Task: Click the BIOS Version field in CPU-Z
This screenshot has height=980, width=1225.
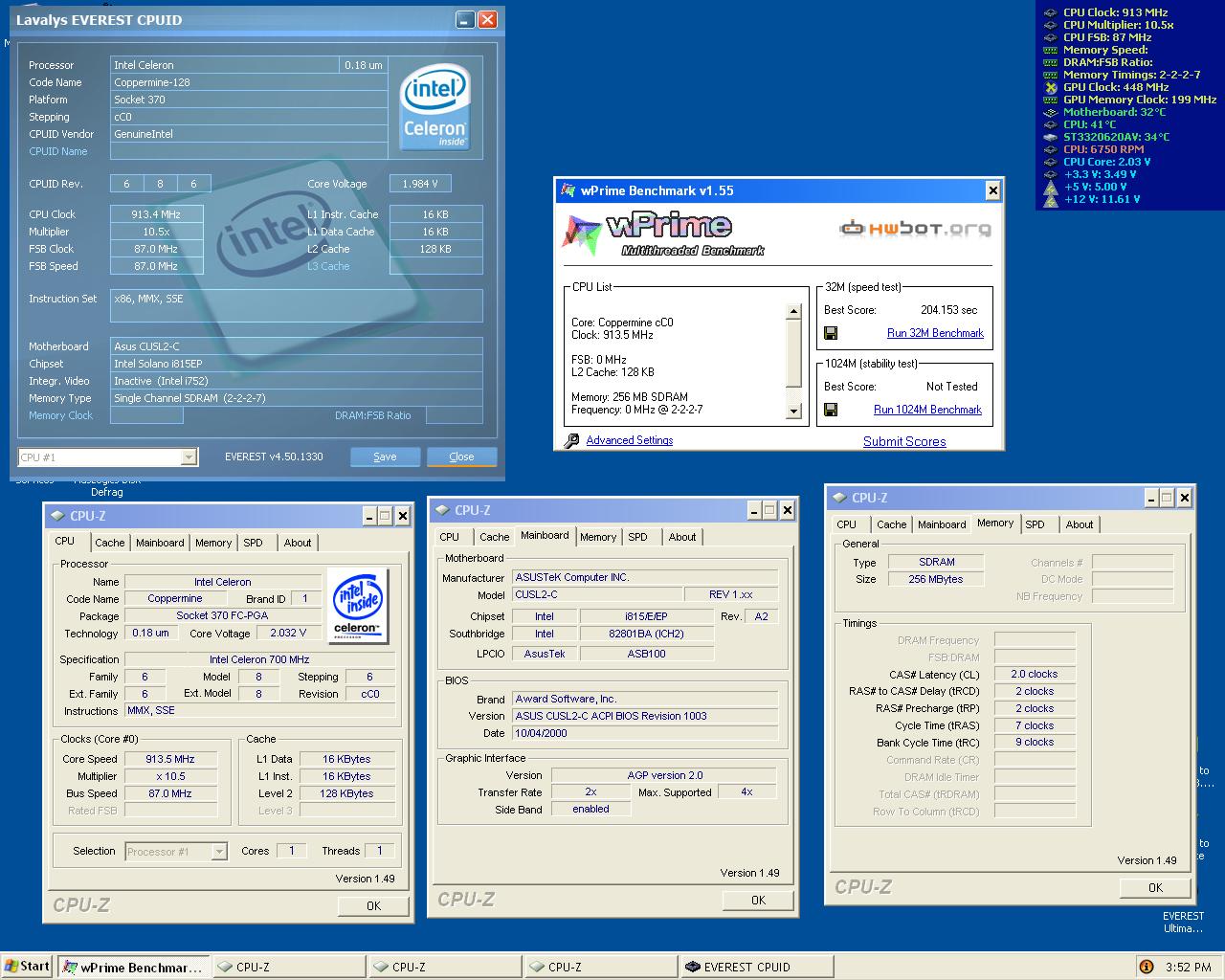Action: [x=646, y=716]
